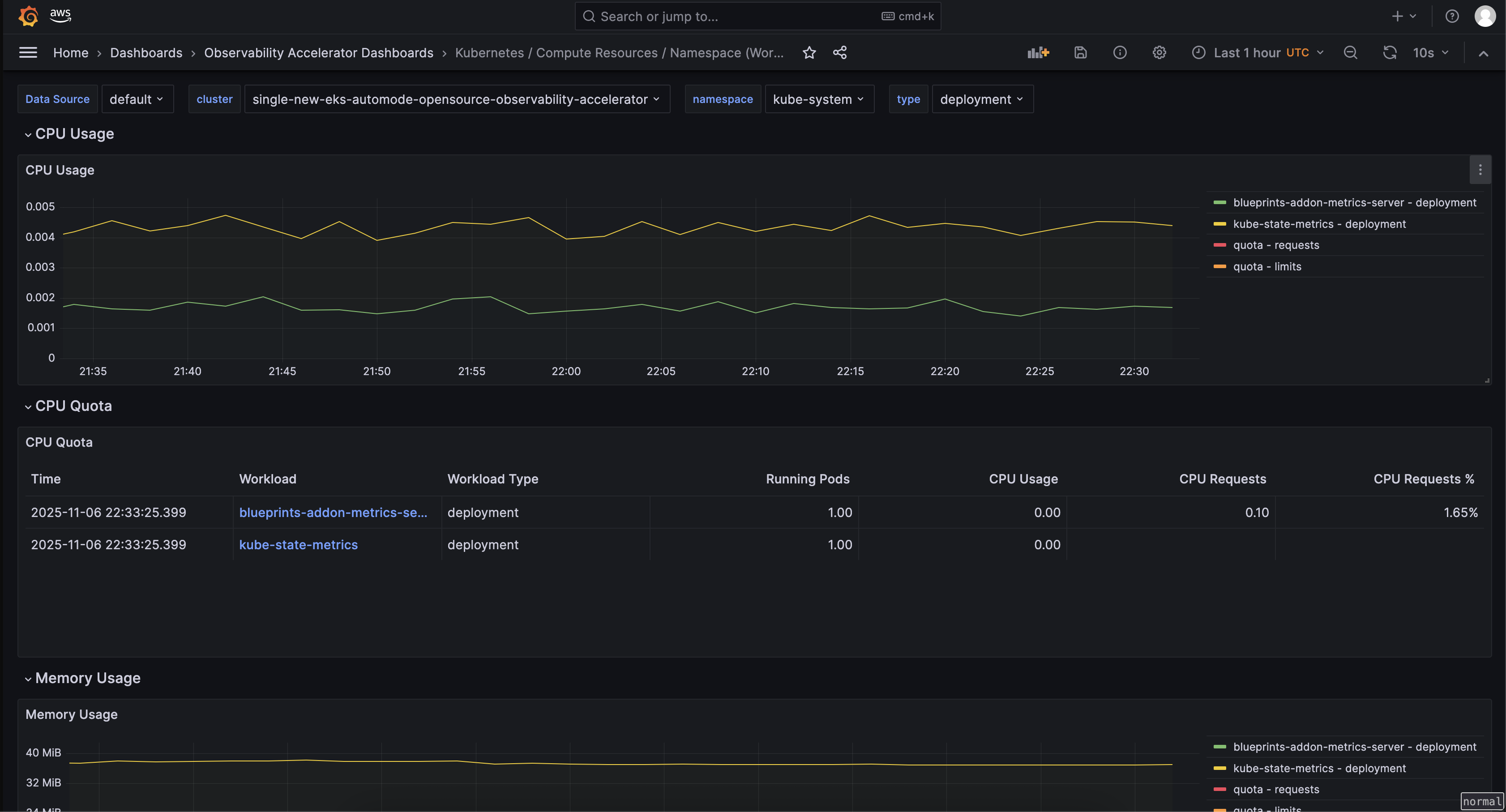Open the type deployment dropdown

pyautogui.click(x=982, y=99)
